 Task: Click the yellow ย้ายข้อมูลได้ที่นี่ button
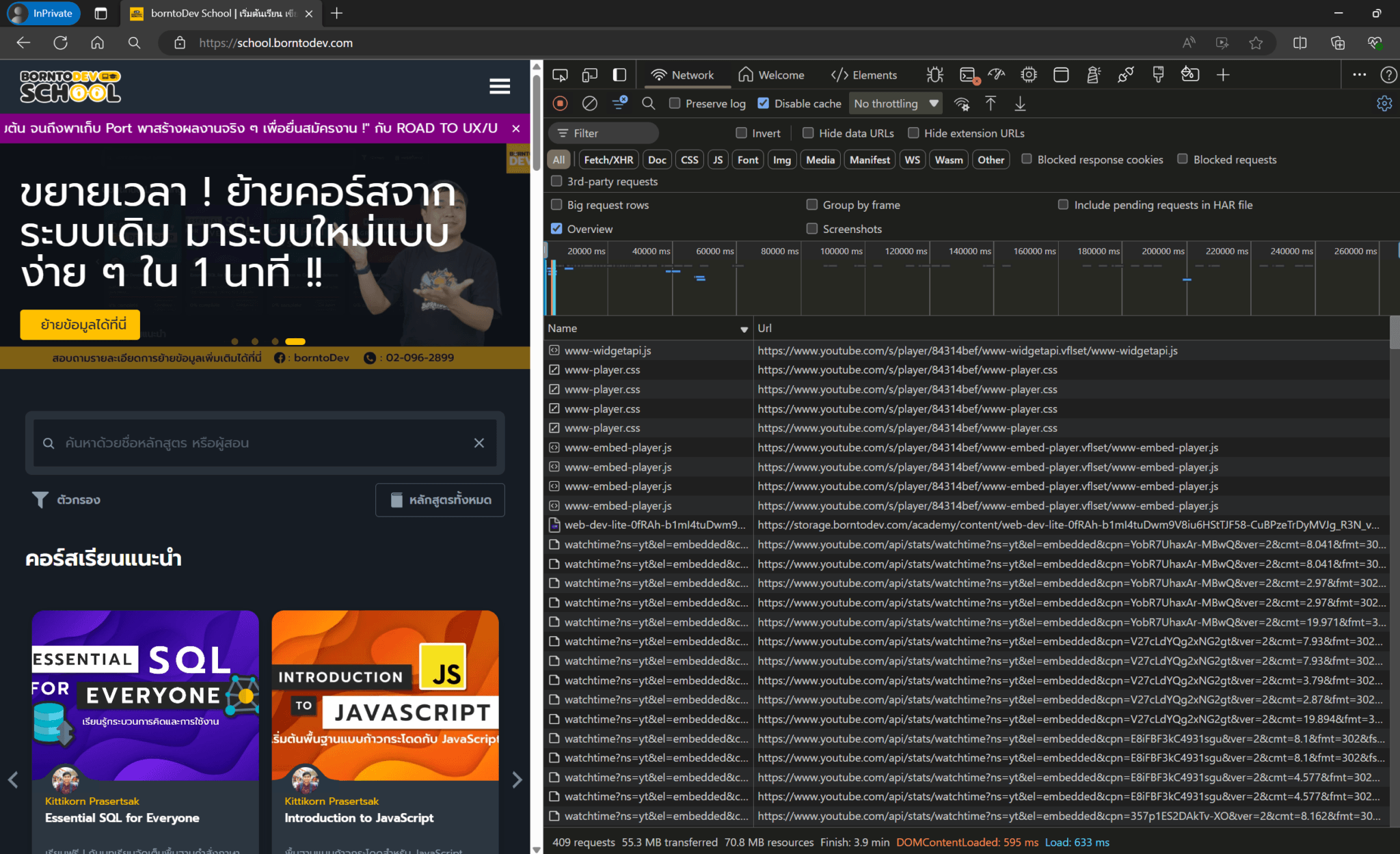[79, 325]
